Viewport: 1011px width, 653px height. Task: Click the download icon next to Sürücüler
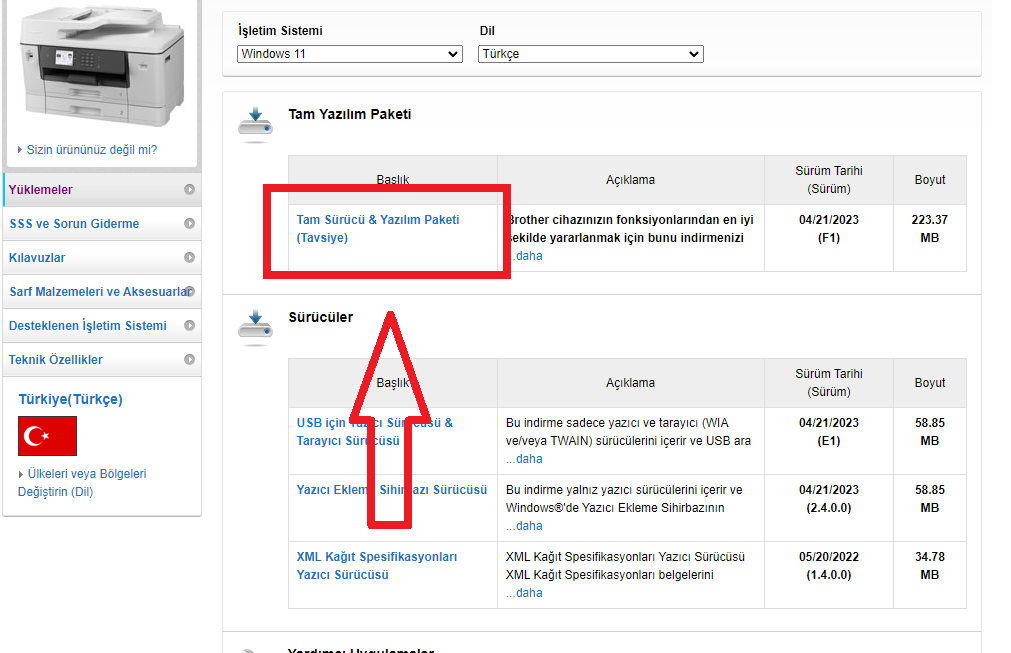point(254,328)
